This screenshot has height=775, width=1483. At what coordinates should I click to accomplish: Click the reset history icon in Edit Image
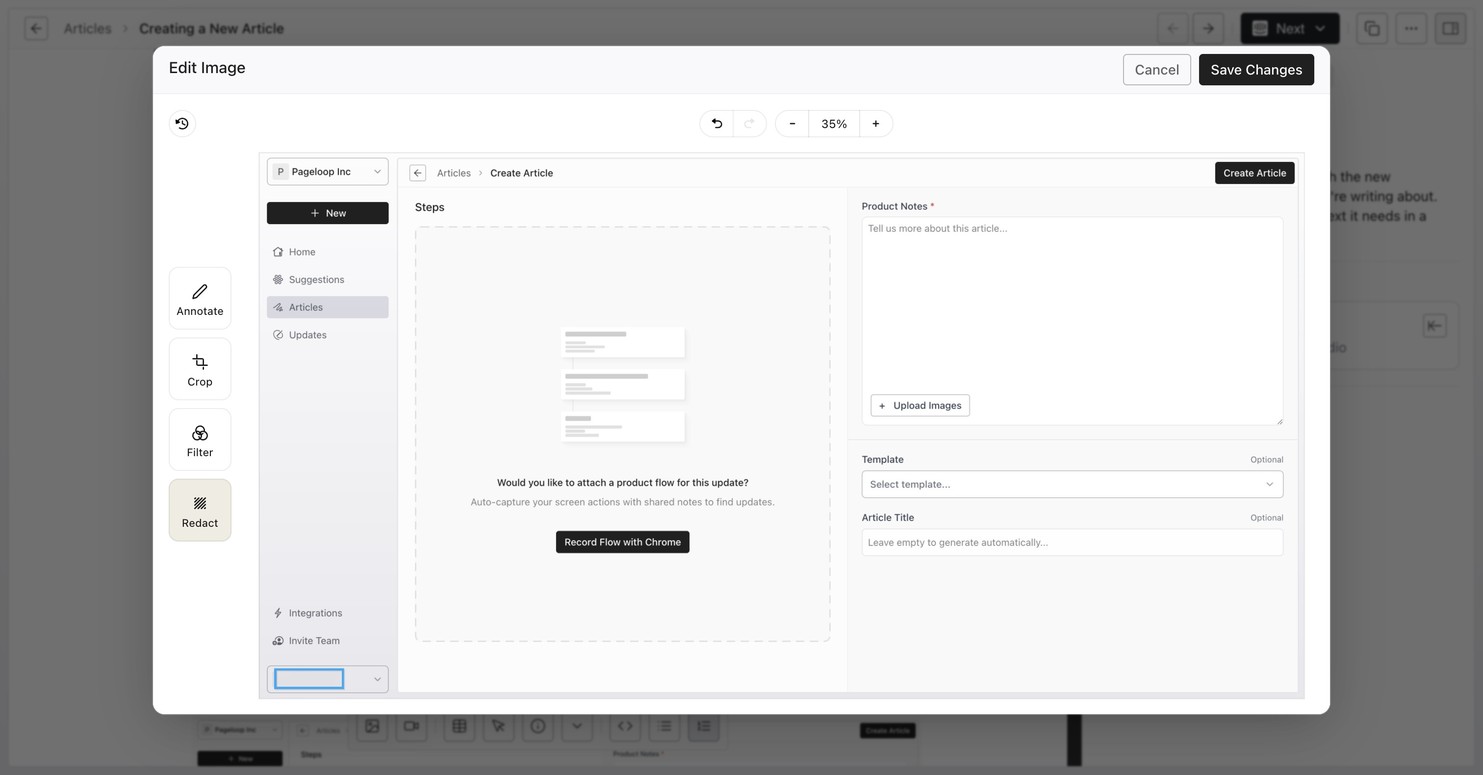coord(182,123)
